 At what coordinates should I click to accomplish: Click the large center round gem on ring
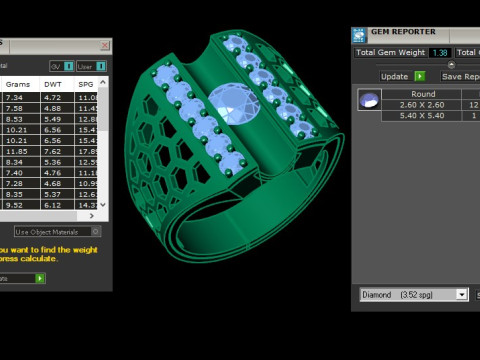(x=234, y=104)
